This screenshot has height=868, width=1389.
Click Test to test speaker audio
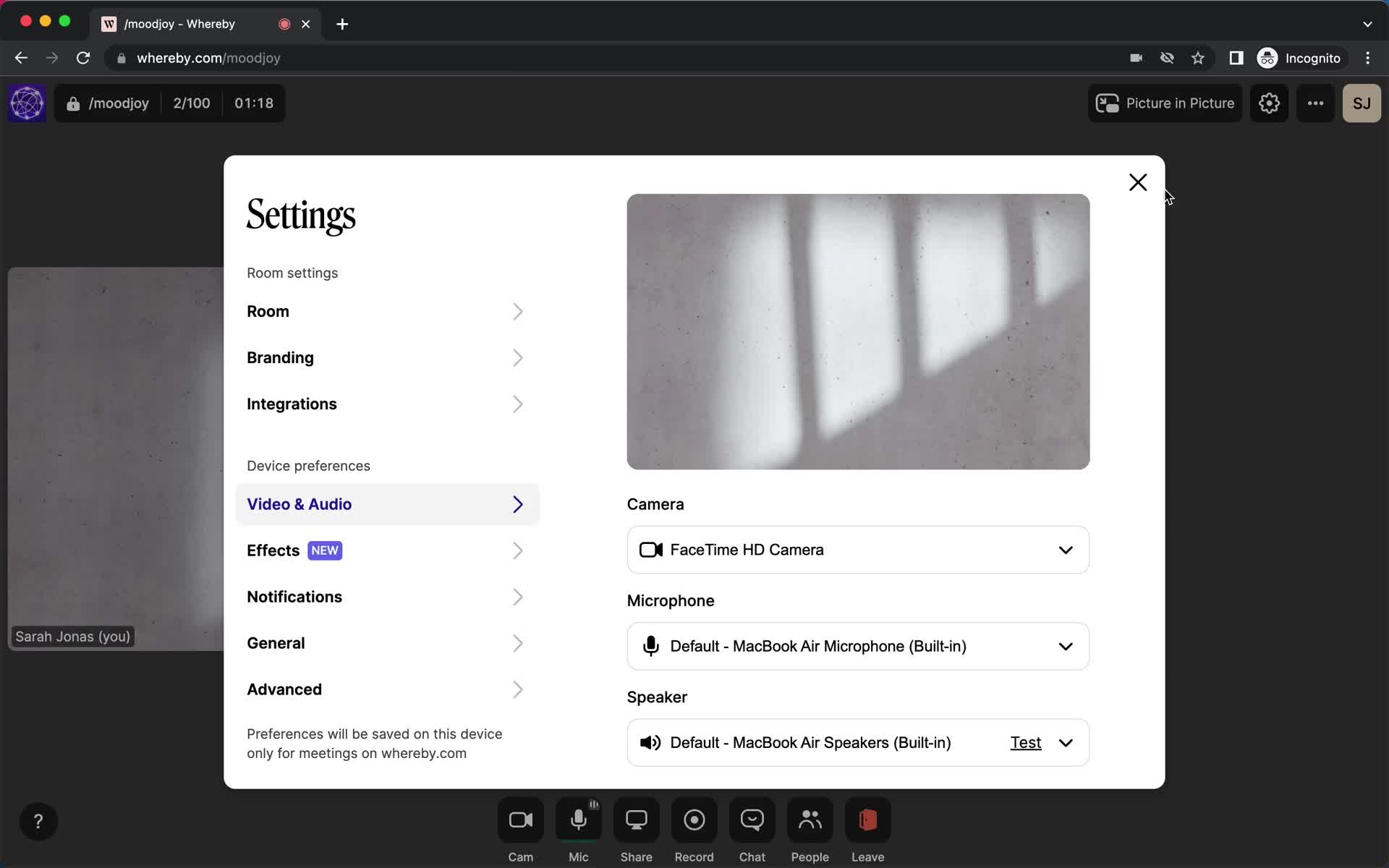pyautogui.click(x=1024, y=742)
